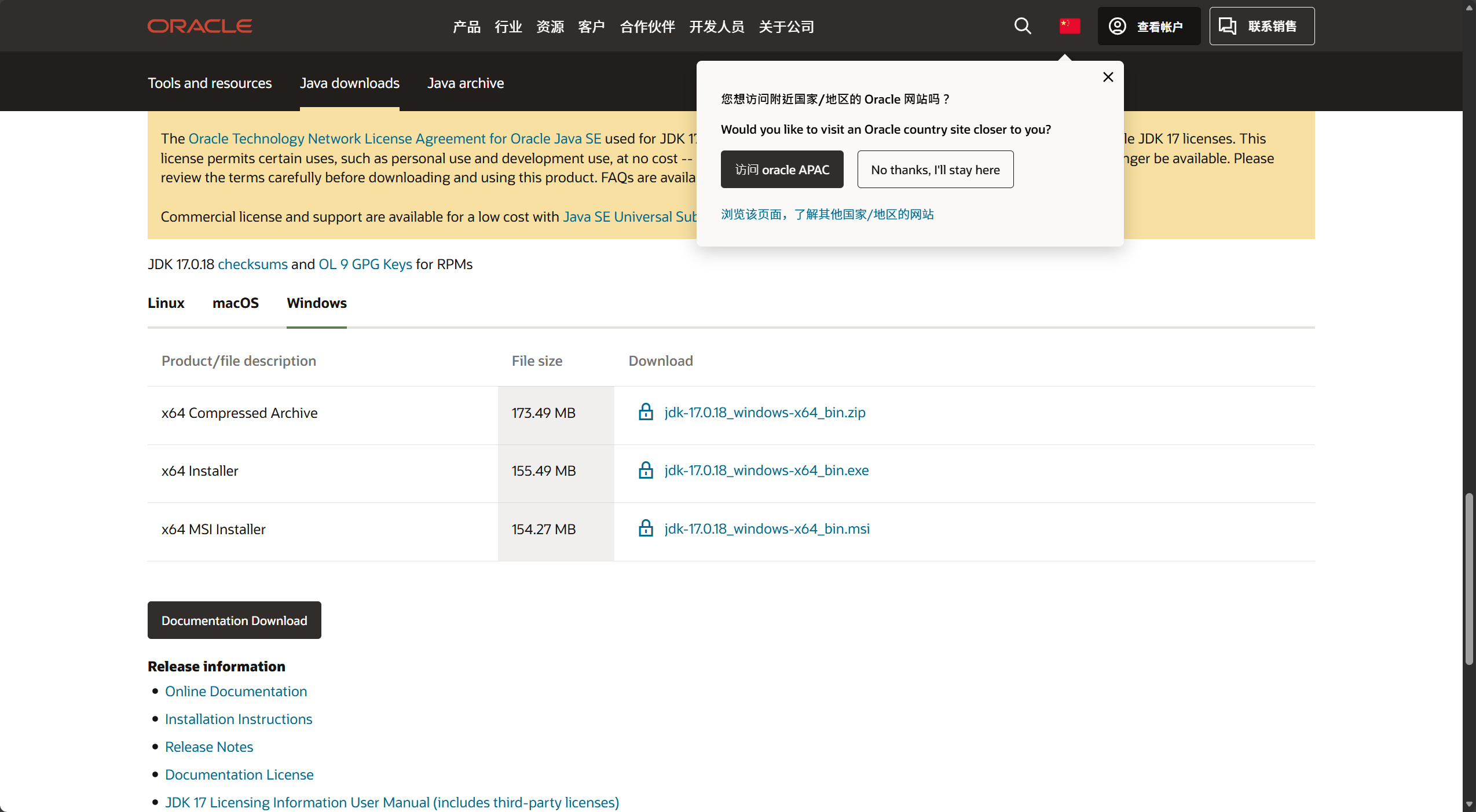
Task: Expand the 开发人员 navigation menu
Action: point(716,27)
